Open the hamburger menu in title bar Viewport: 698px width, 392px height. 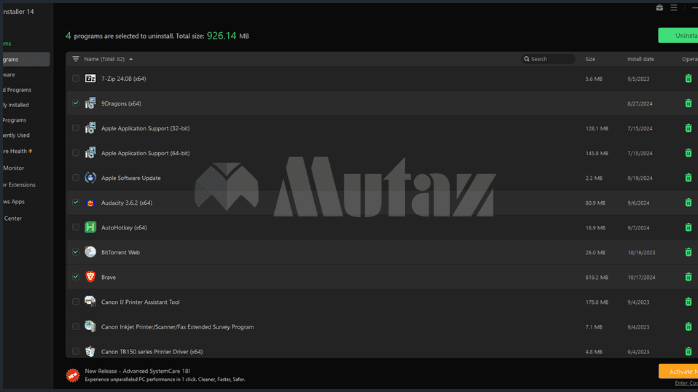coord(674,8)
